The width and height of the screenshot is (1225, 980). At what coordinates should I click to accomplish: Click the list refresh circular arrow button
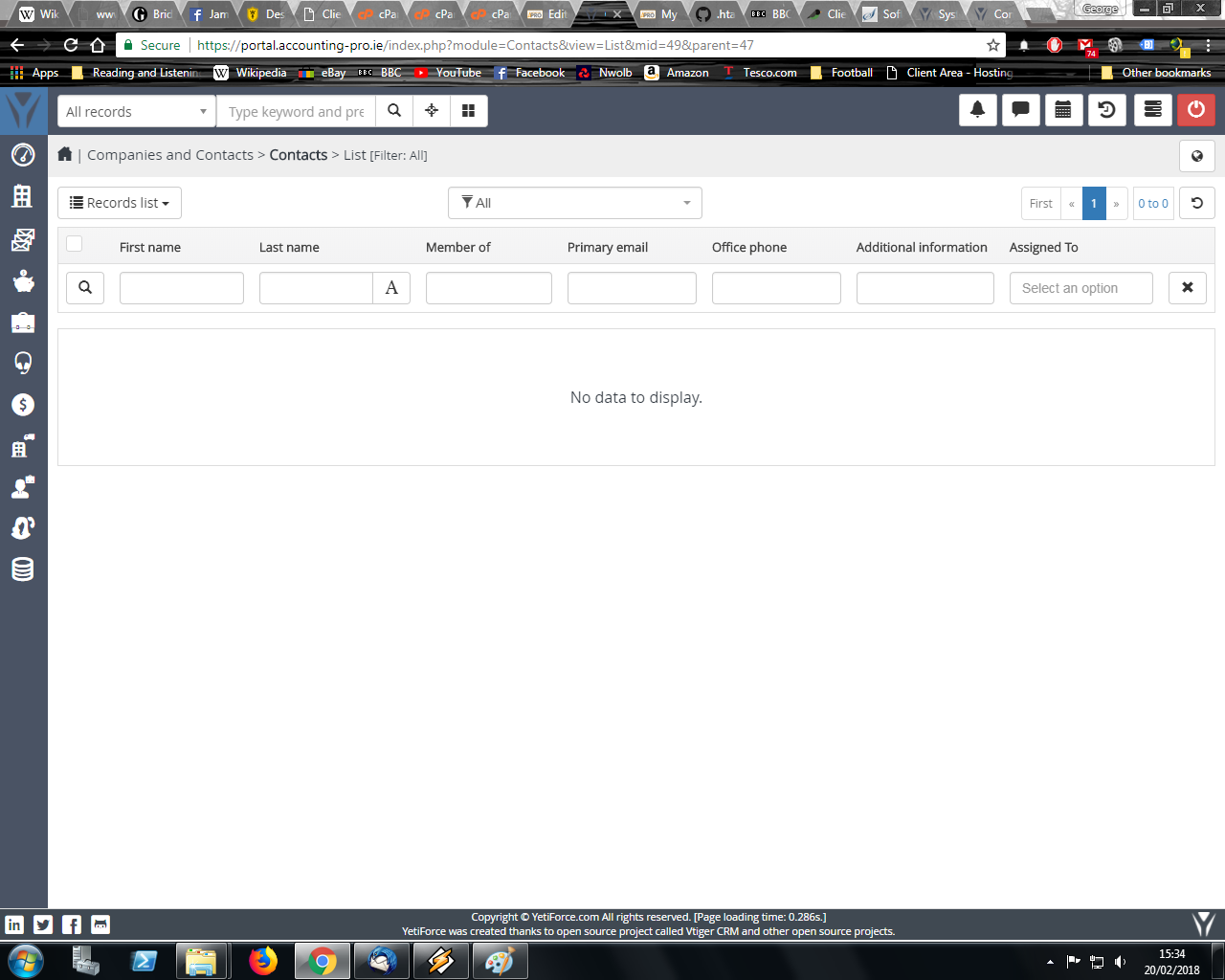tap(1197, 203)
